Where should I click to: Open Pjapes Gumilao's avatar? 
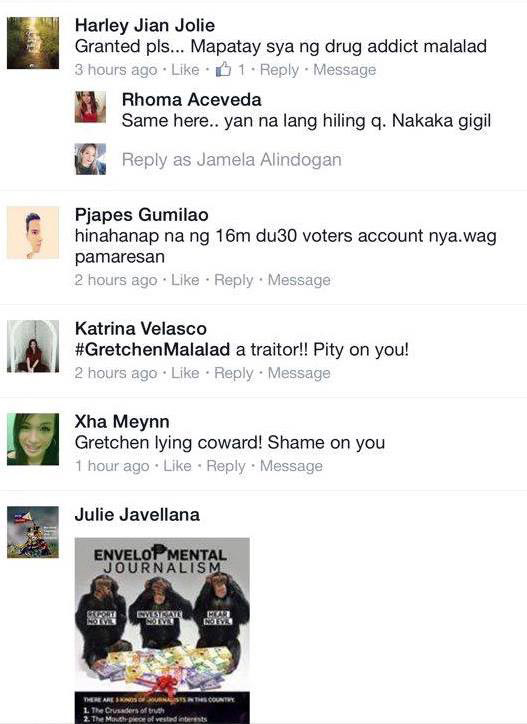(x=33, y=232)
